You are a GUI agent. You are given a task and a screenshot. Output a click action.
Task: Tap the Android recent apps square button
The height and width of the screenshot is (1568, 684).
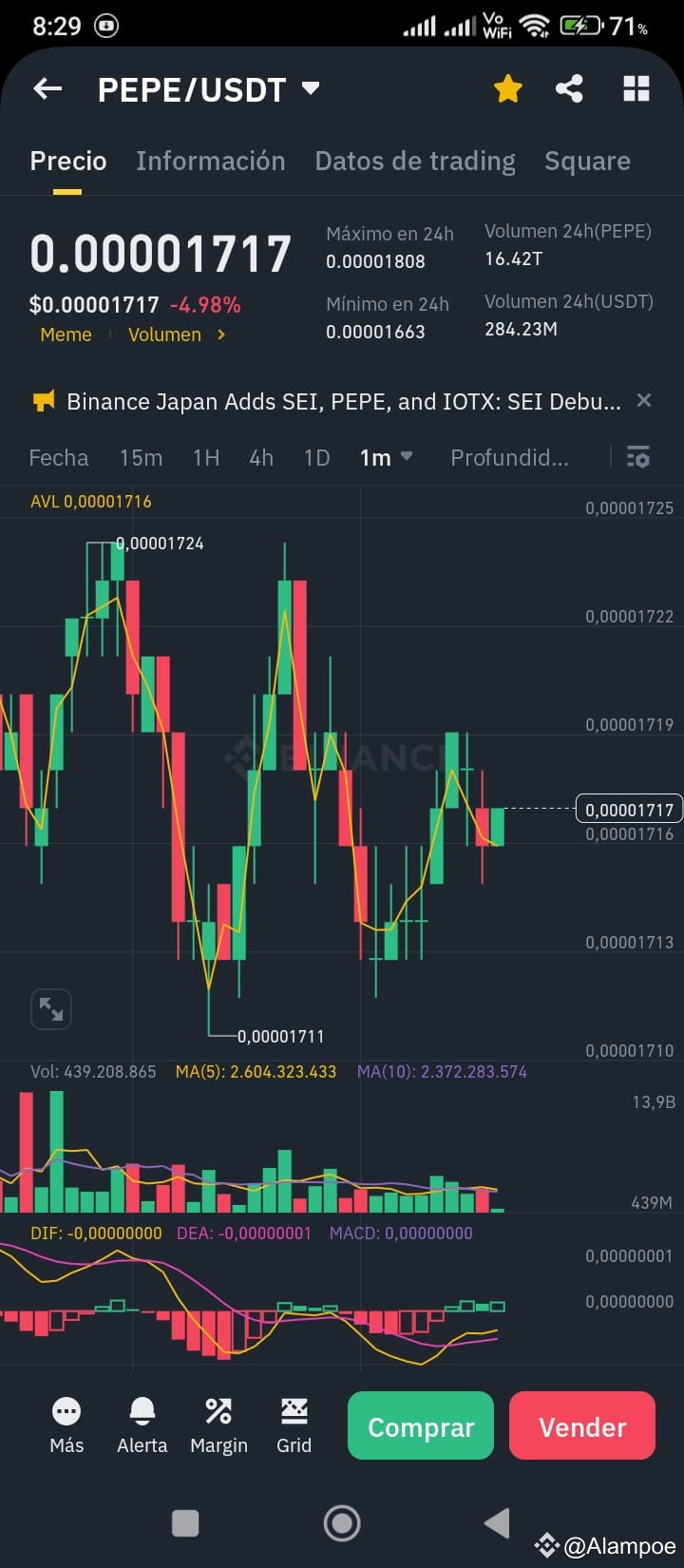185,1523
